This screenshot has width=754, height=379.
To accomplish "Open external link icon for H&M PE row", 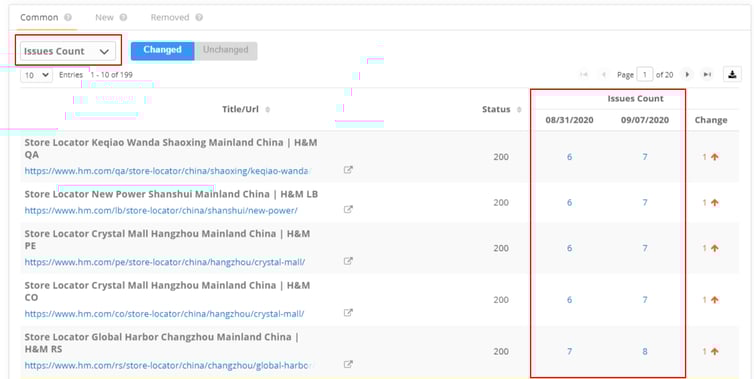I will click(348, 261).
